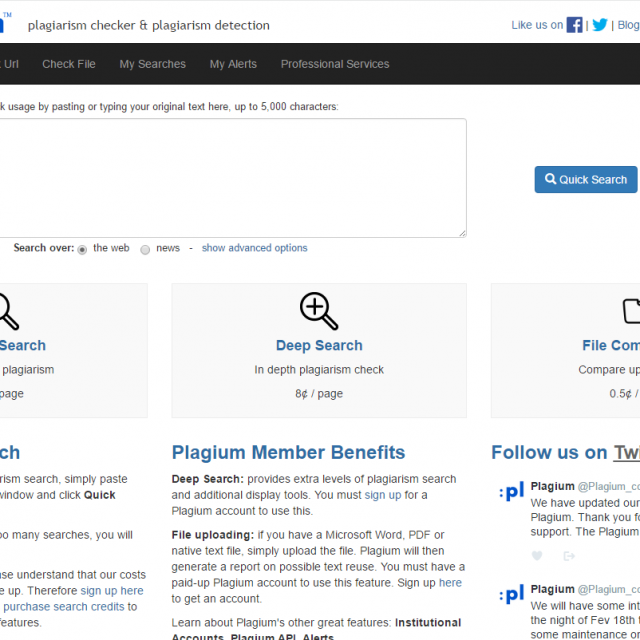Click 'sign up here' link in left column
The image size is (640, 640).
tap(112, 591)
